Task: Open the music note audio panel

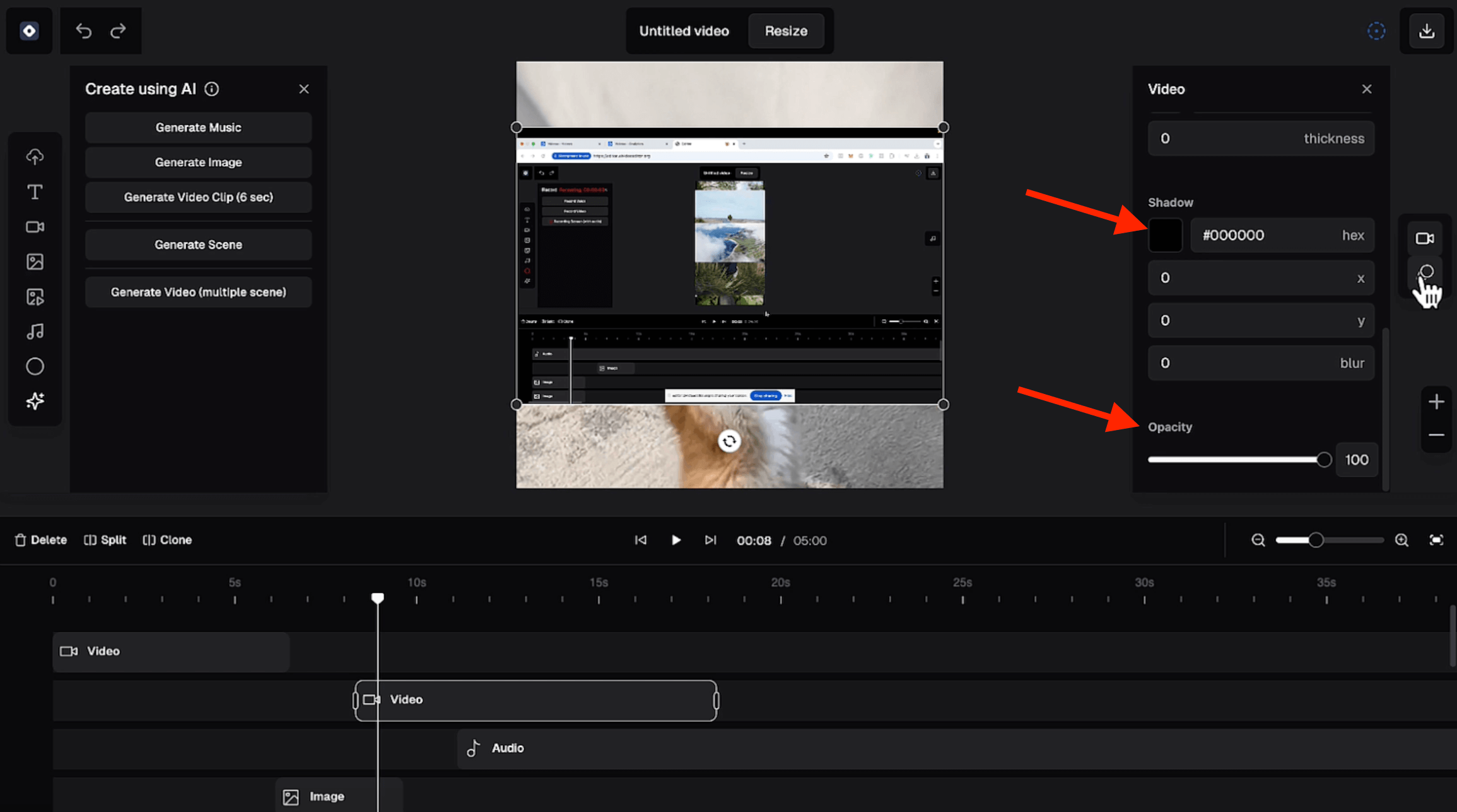Action: coord(35,332)
